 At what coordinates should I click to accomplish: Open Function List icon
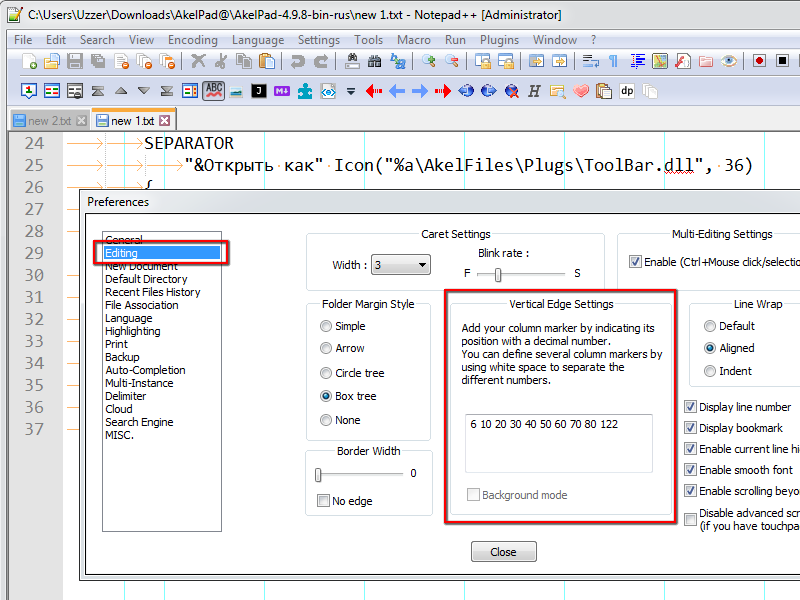(683, 61)
